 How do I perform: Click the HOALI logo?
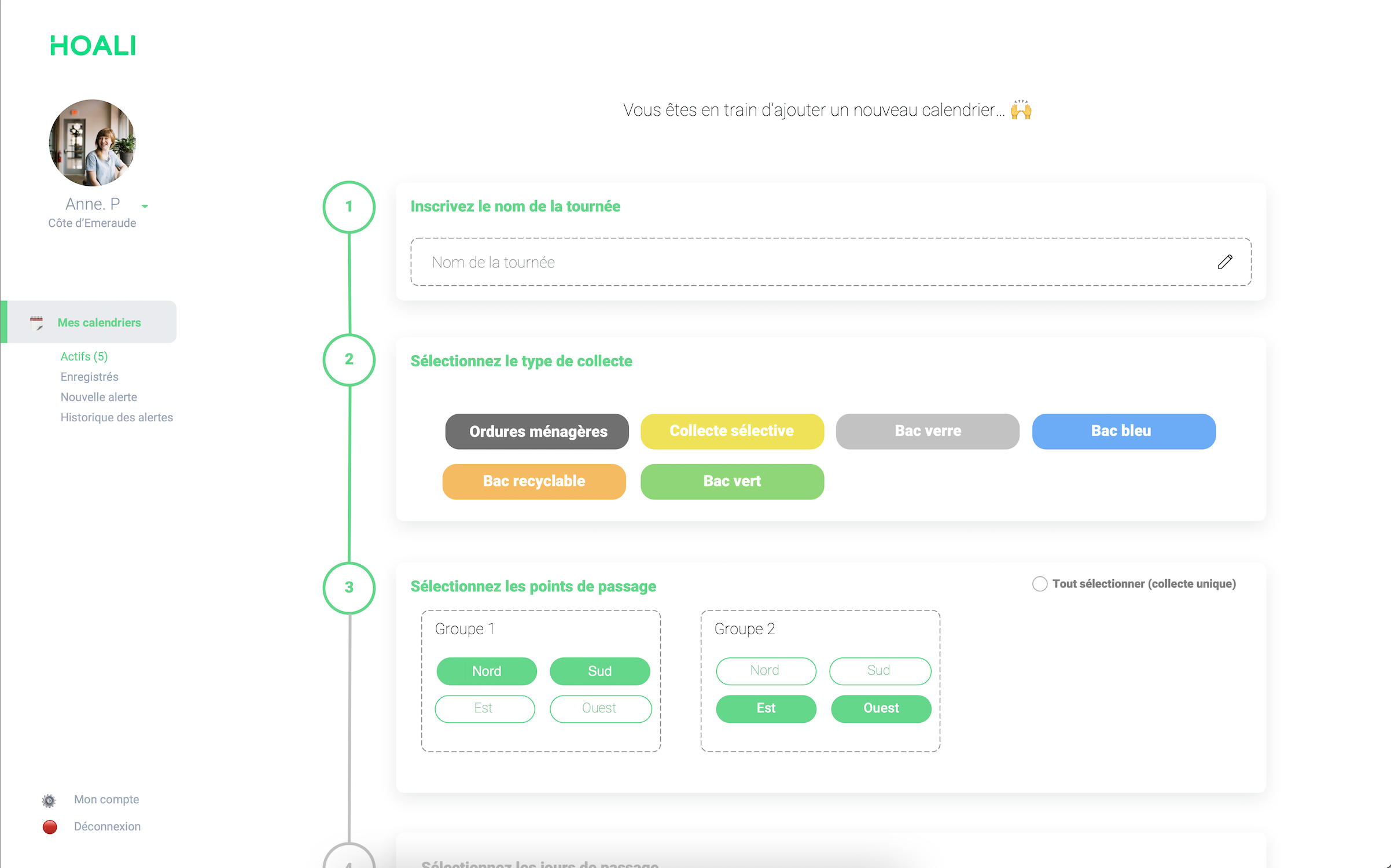(93, 46)
